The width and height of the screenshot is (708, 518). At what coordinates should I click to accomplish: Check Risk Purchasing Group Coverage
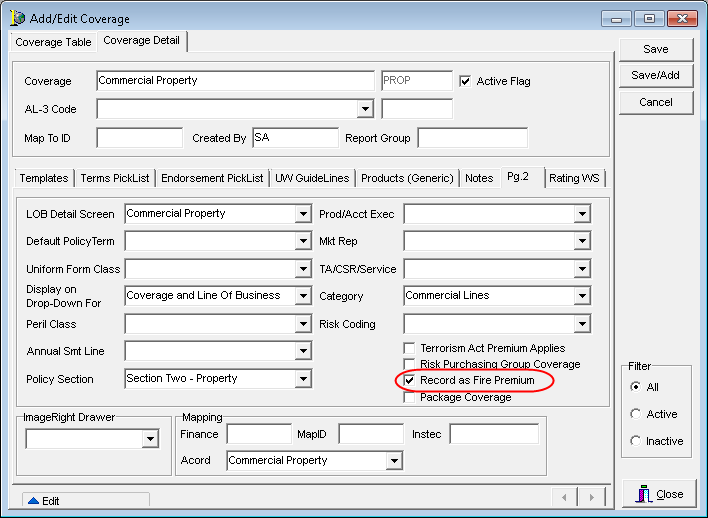pos(409,364)
